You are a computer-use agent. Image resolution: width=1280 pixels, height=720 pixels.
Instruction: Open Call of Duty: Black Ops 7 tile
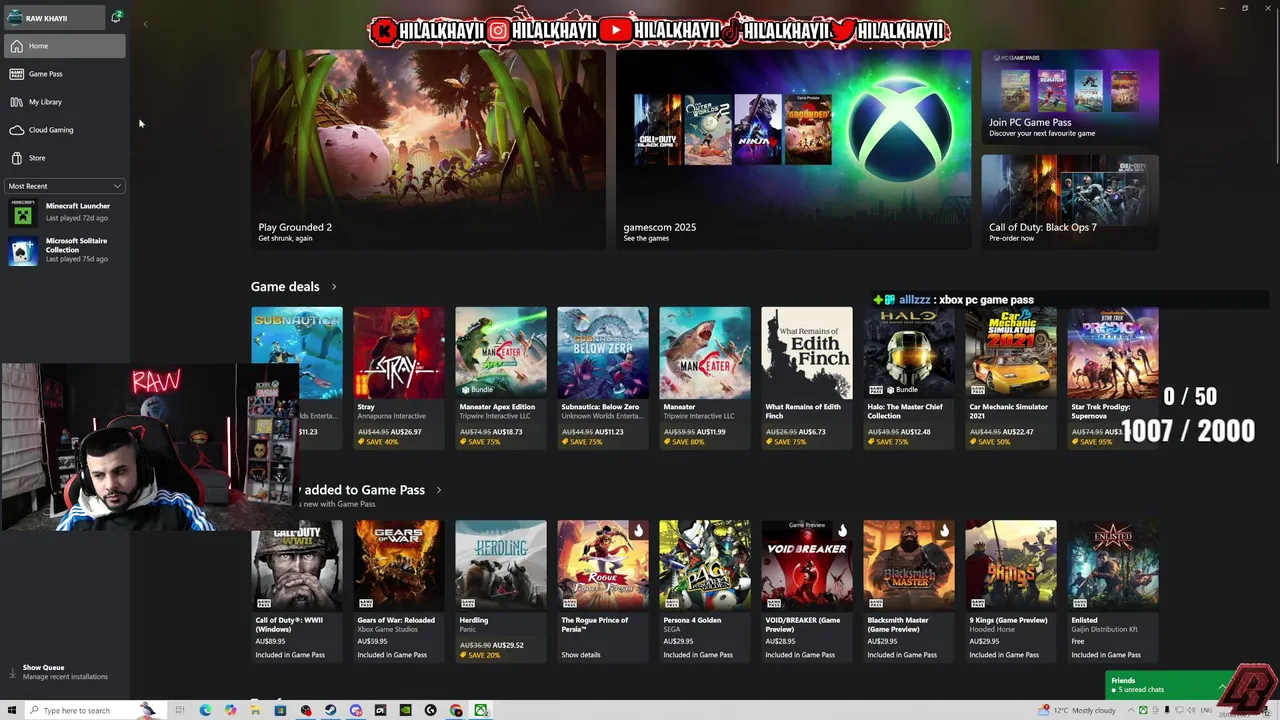tap(1070, 201)
